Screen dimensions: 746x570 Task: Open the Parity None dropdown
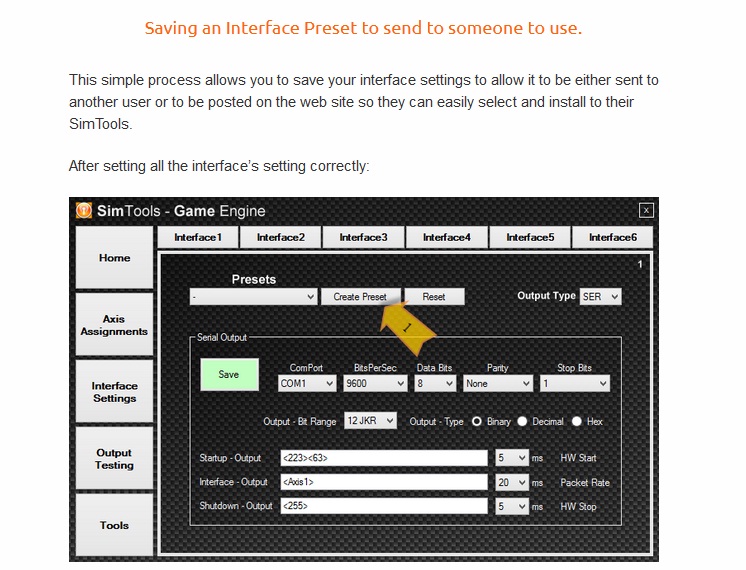coord(498,383)
